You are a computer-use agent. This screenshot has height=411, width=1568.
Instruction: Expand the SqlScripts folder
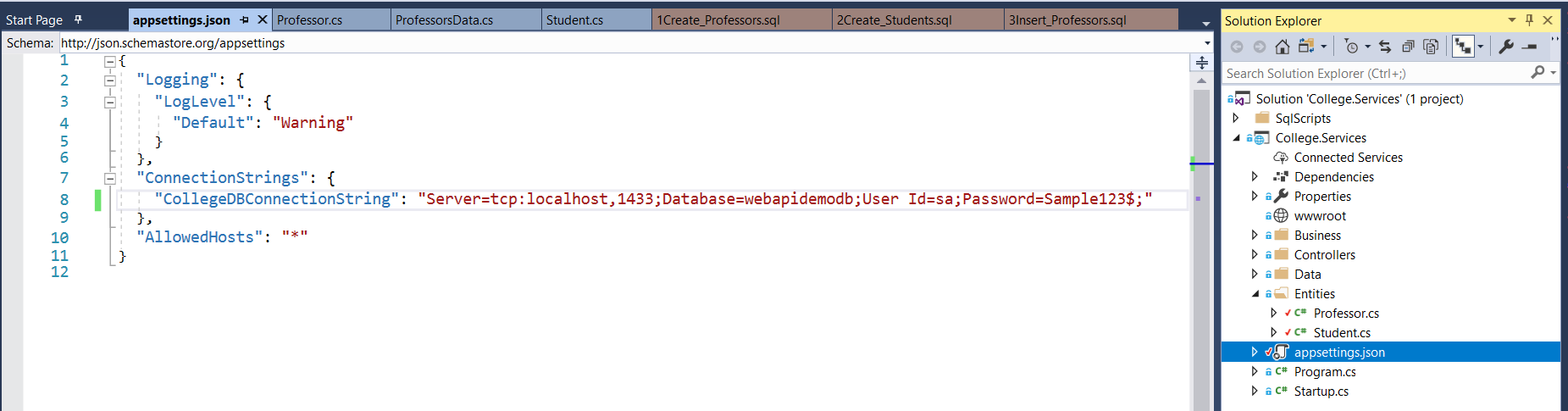tap(1236, 119)
